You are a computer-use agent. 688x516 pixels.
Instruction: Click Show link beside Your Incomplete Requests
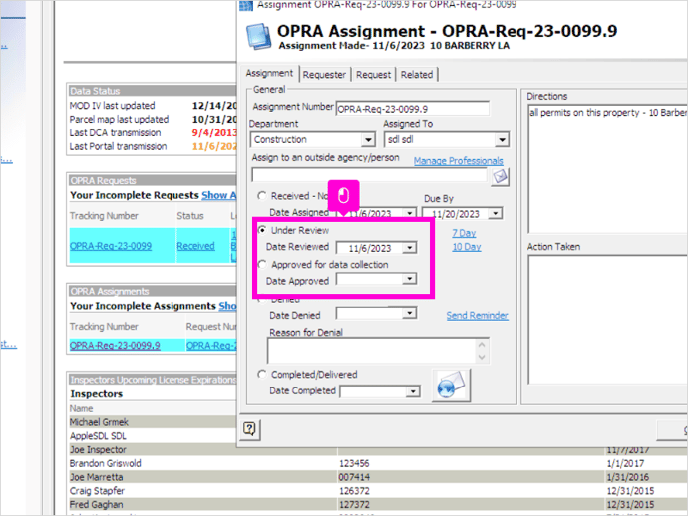(x=219, y=195)
